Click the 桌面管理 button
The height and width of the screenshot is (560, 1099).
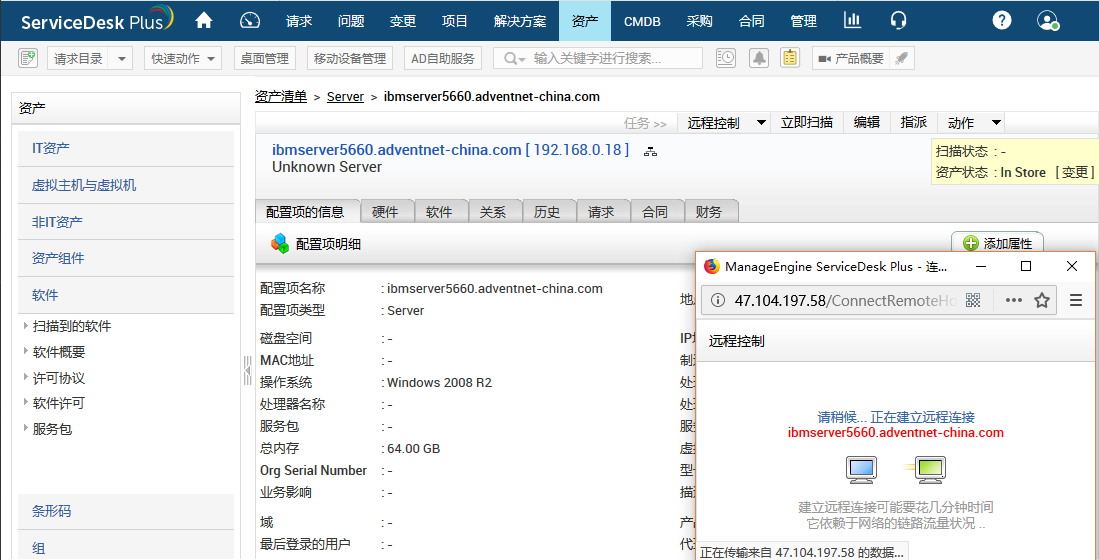[x=264, y=59]
